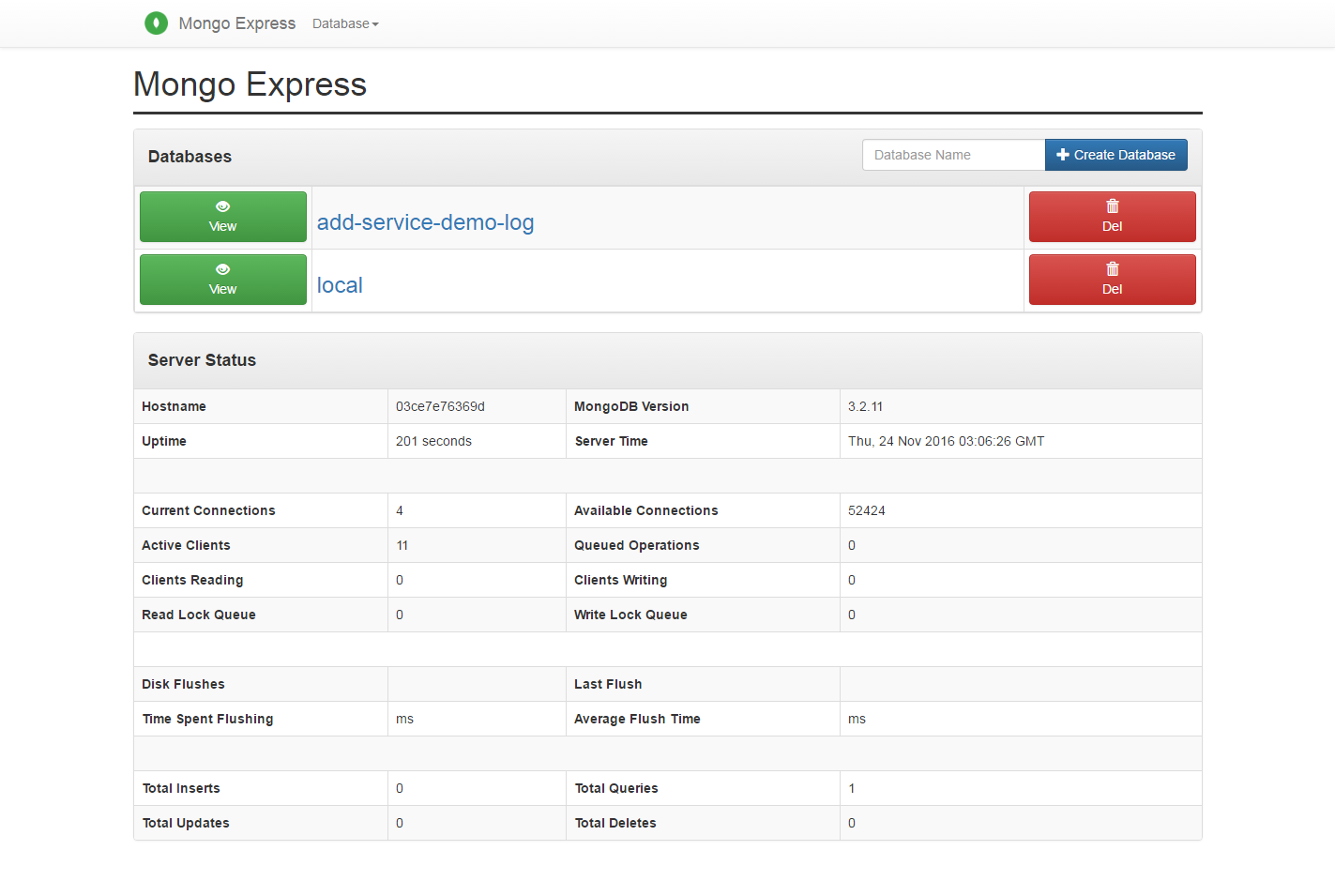
Task: Click the Queued Operations label
Action: click(x=636, y=545)
